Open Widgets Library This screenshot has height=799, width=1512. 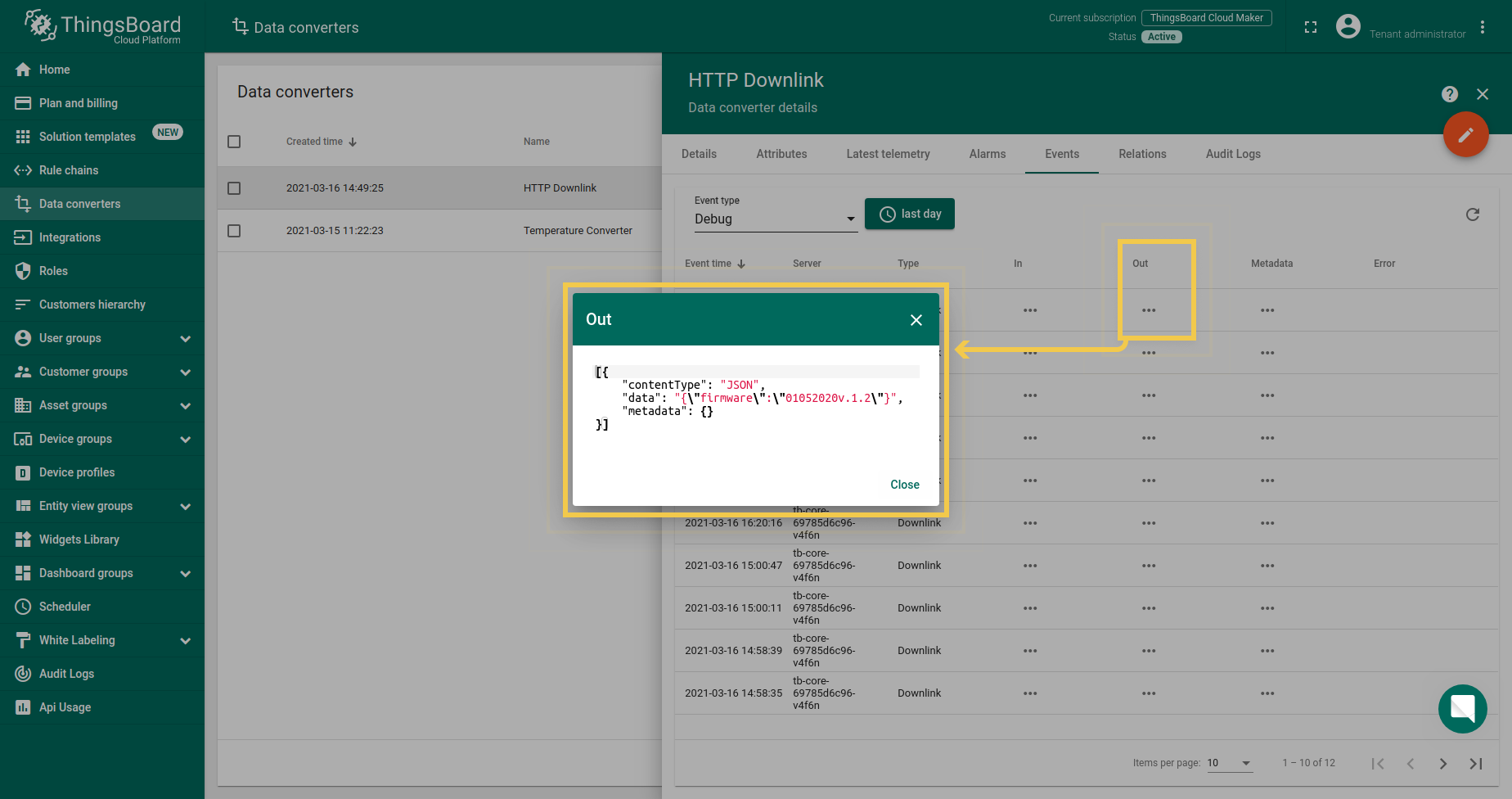(101, 539)
